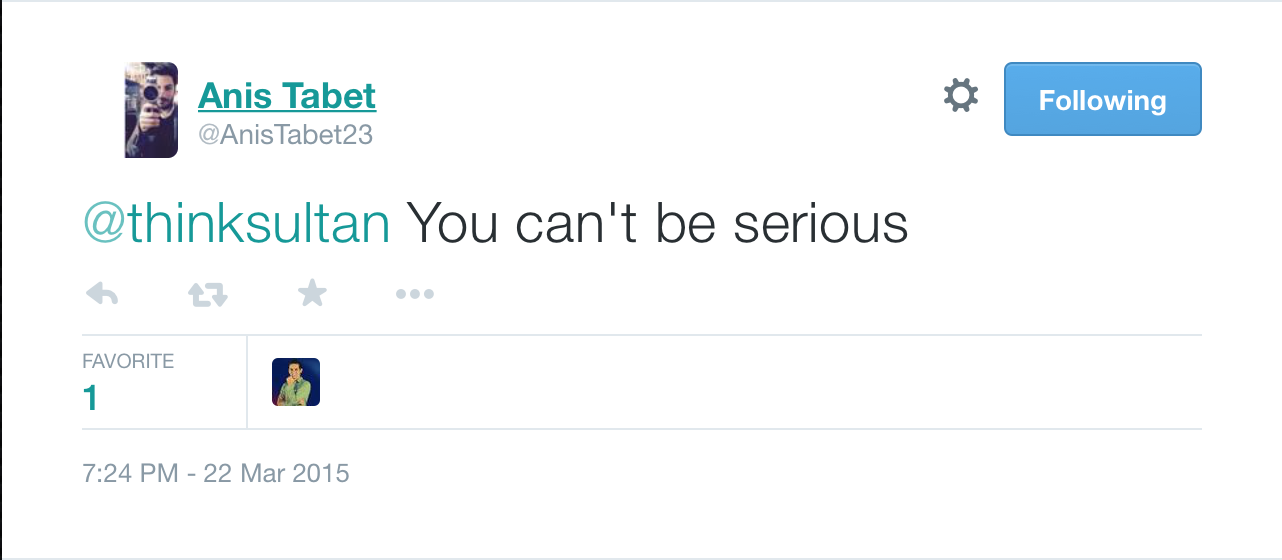
Task: Open the More options ellipsis menu
Action: pos(414,294)
